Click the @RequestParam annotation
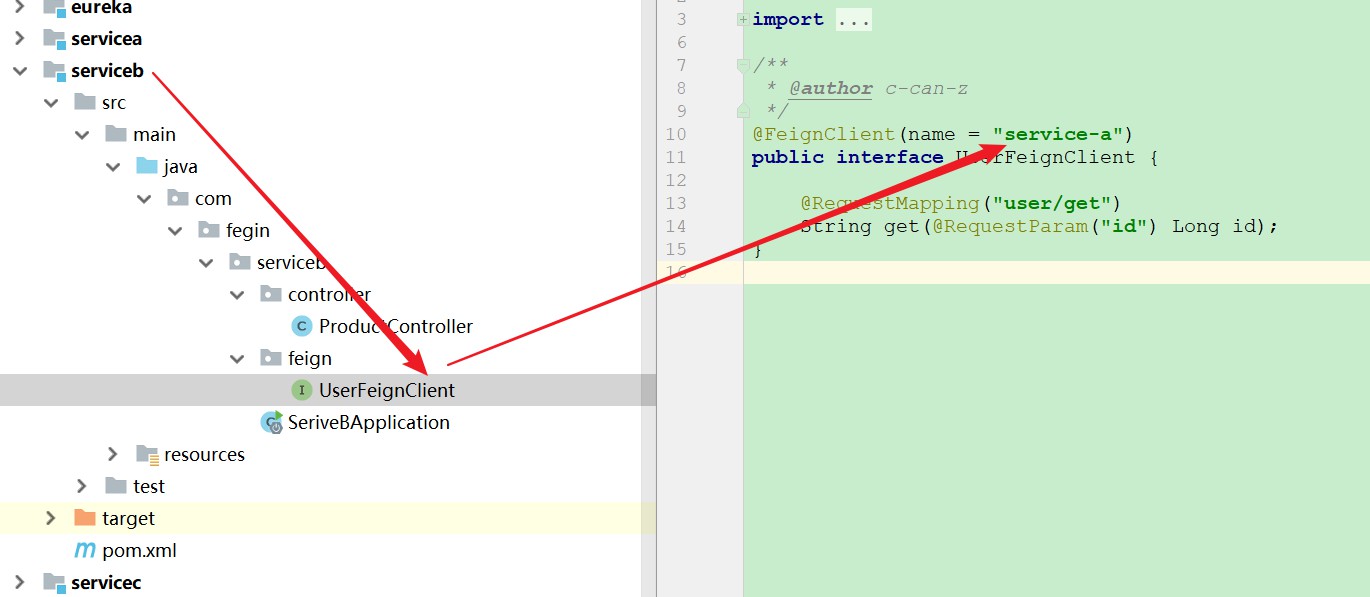This screenshot has width=1370, height=597. point(1010,226)
